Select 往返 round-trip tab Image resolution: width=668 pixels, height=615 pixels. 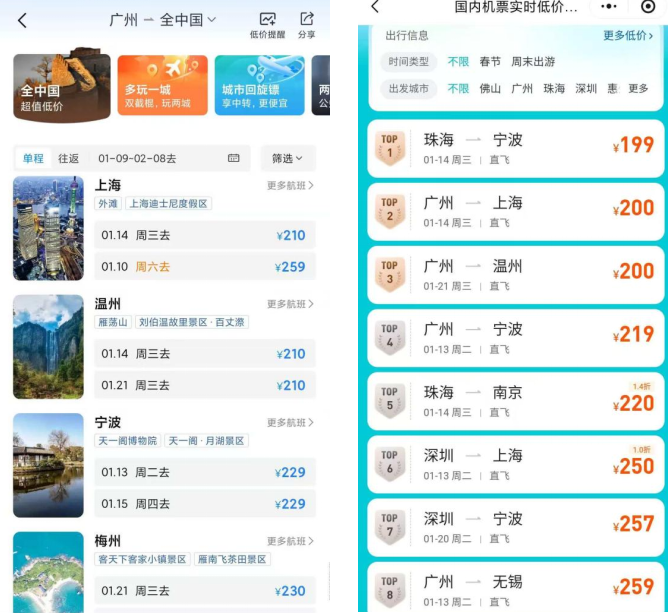[69, 158]
